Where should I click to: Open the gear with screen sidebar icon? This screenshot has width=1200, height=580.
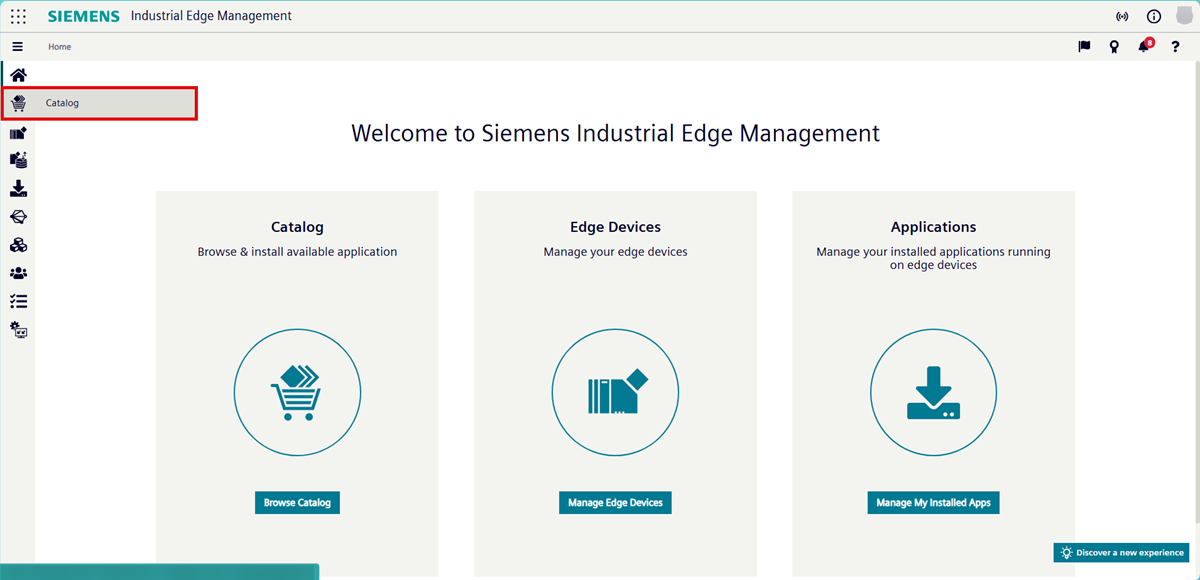tap(18, 329)
